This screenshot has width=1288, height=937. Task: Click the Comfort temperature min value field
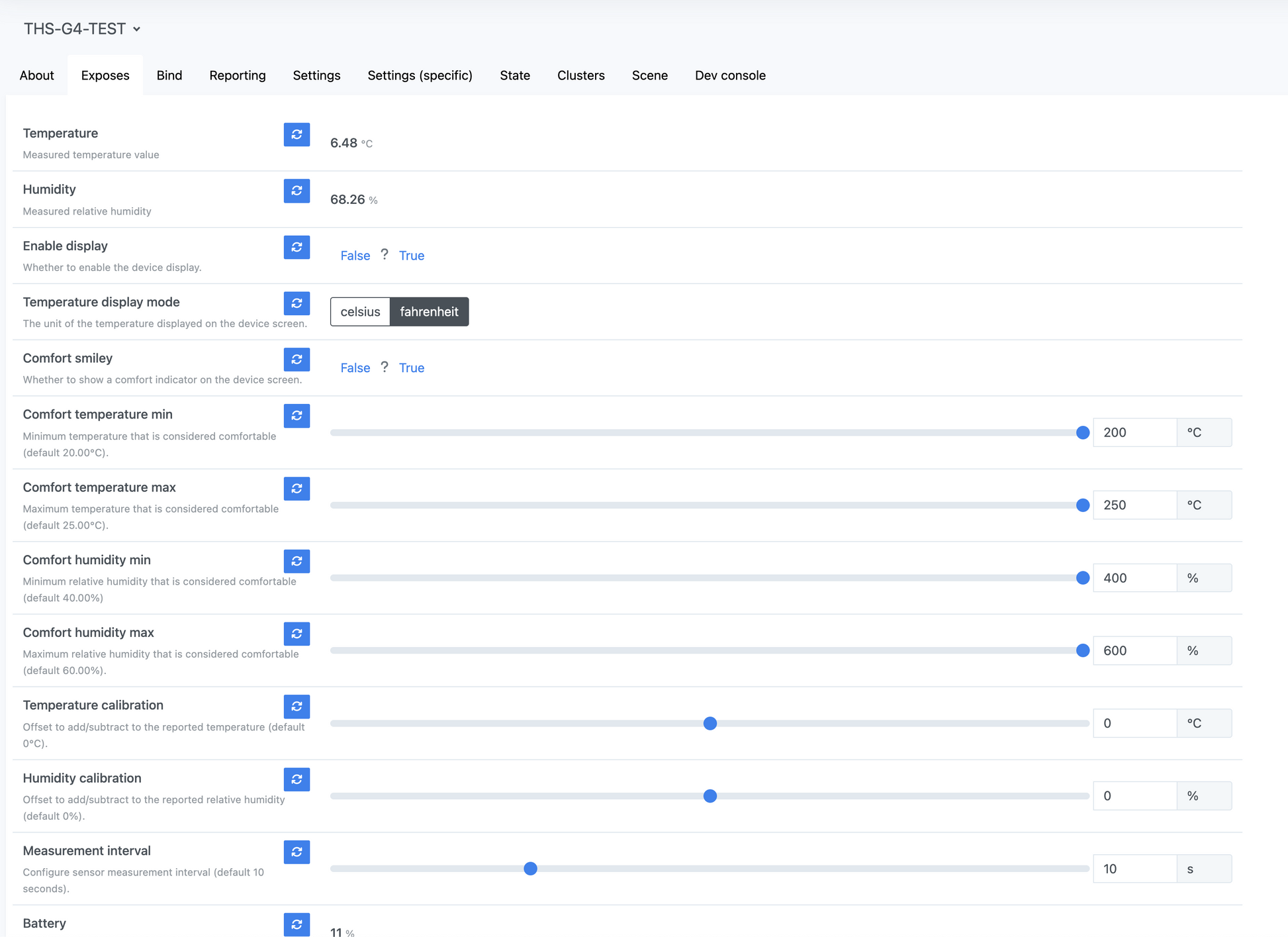click(x=1134, y=432)
